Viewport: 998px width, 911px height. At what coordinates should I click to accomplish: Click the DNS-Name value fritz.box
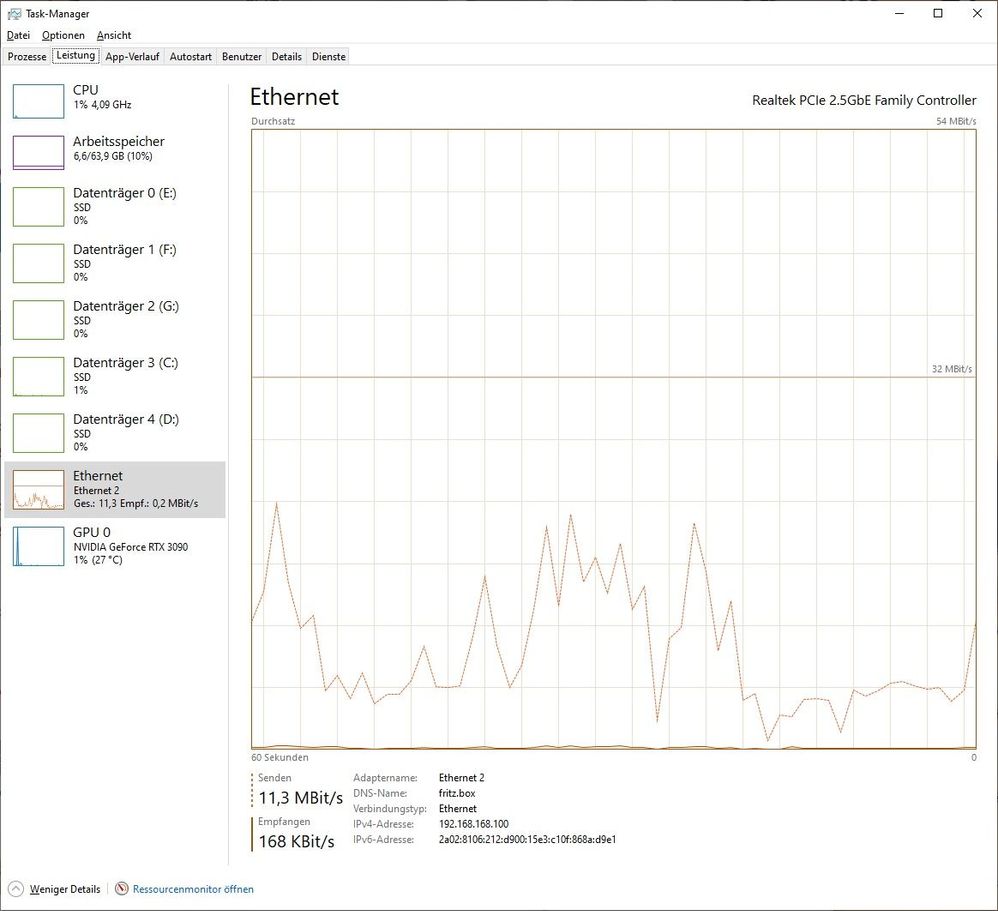pyautogui.click(x=457, y=793)
